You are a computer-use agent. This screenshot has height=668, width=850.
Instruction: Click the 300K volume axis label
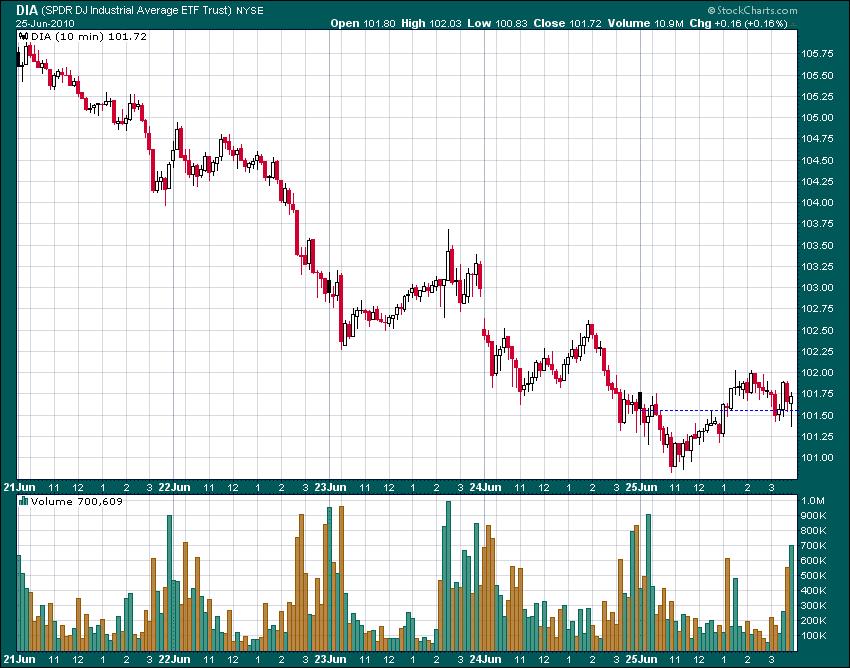[814, 606]
